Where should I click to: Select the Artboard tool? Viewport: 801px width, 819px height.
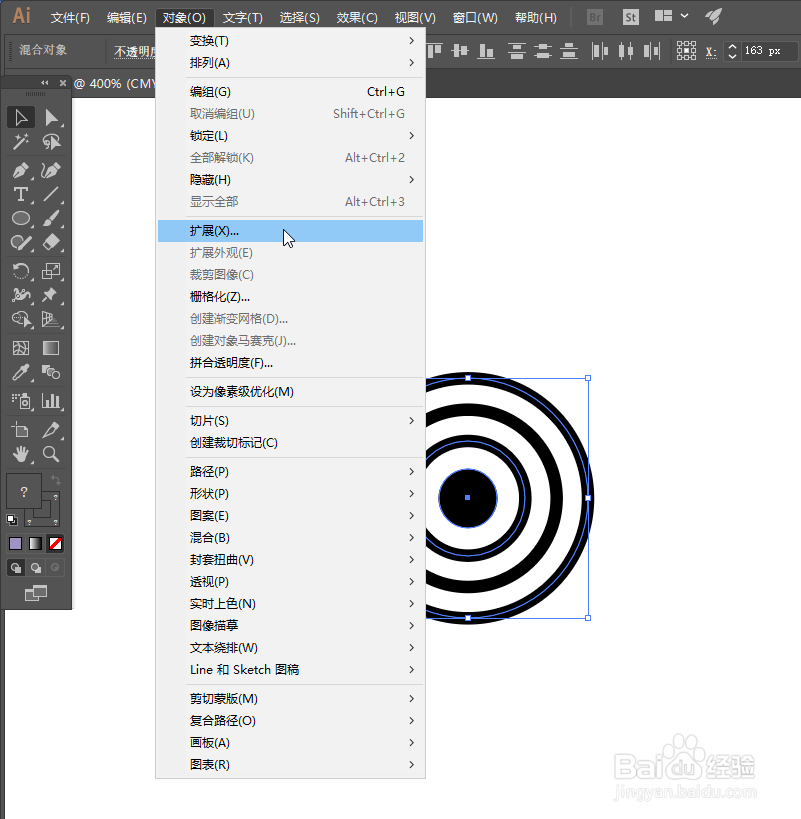tap(21, 430)
